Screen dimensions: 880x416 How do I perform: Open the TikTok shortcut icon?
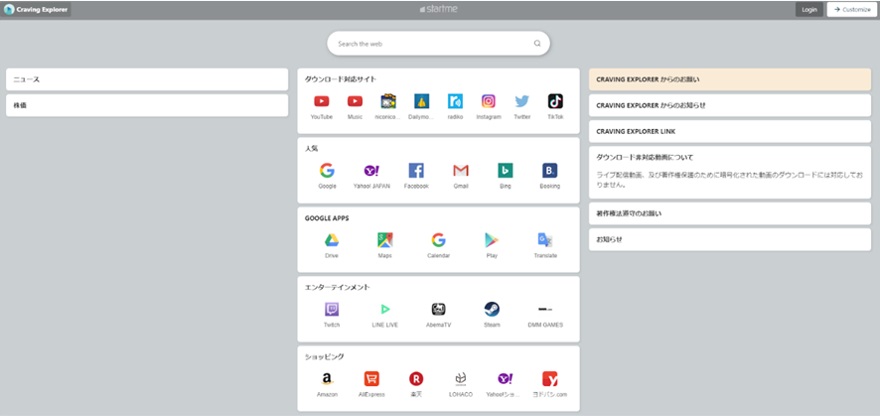(x=556, y=101)
